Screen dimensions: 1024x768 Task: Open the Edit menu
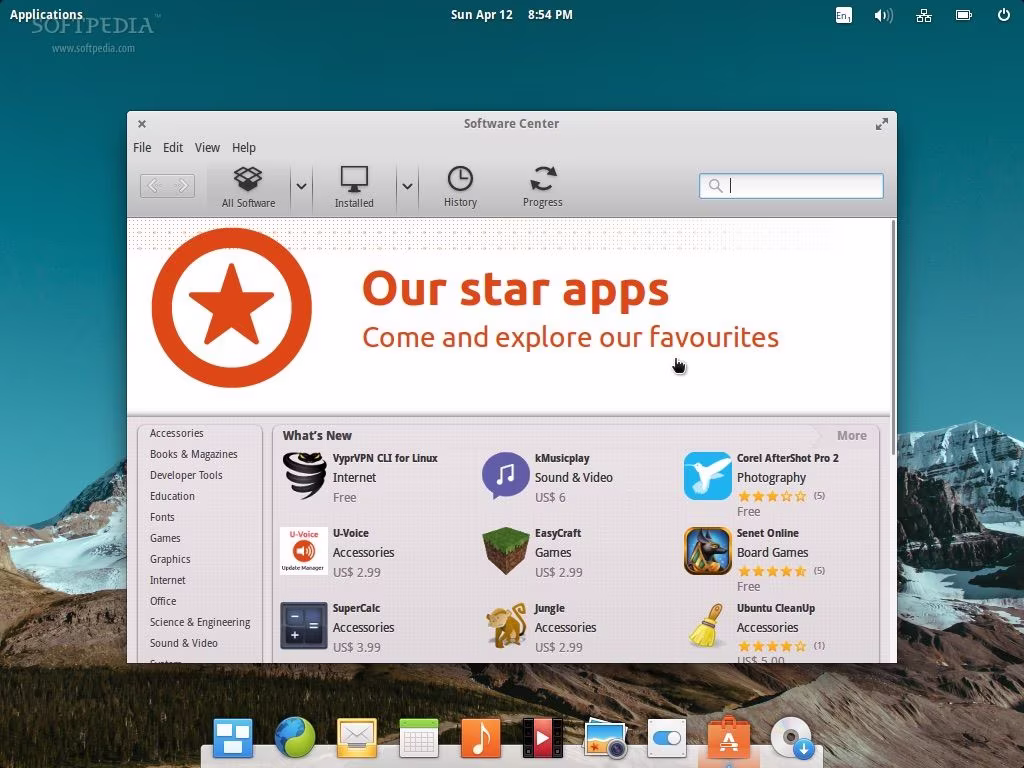(x=172, y=148)
